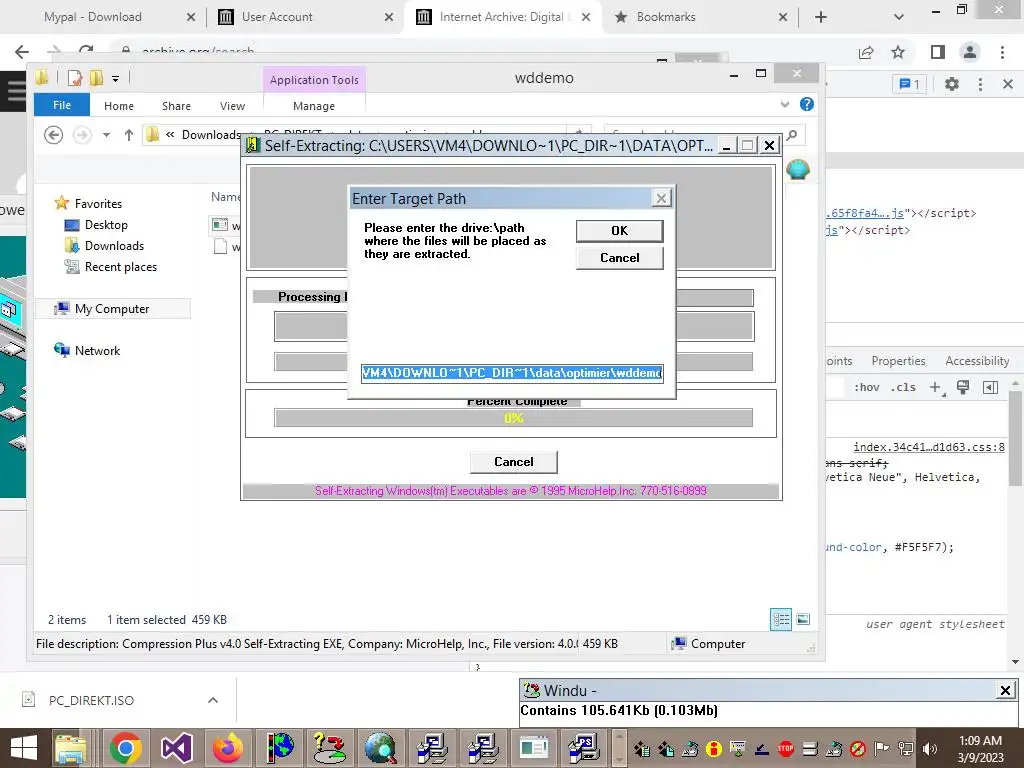This screenshot has width=1024, height=768.
Task: Open Explorer help icon
Action: click(x=807, y=104)
